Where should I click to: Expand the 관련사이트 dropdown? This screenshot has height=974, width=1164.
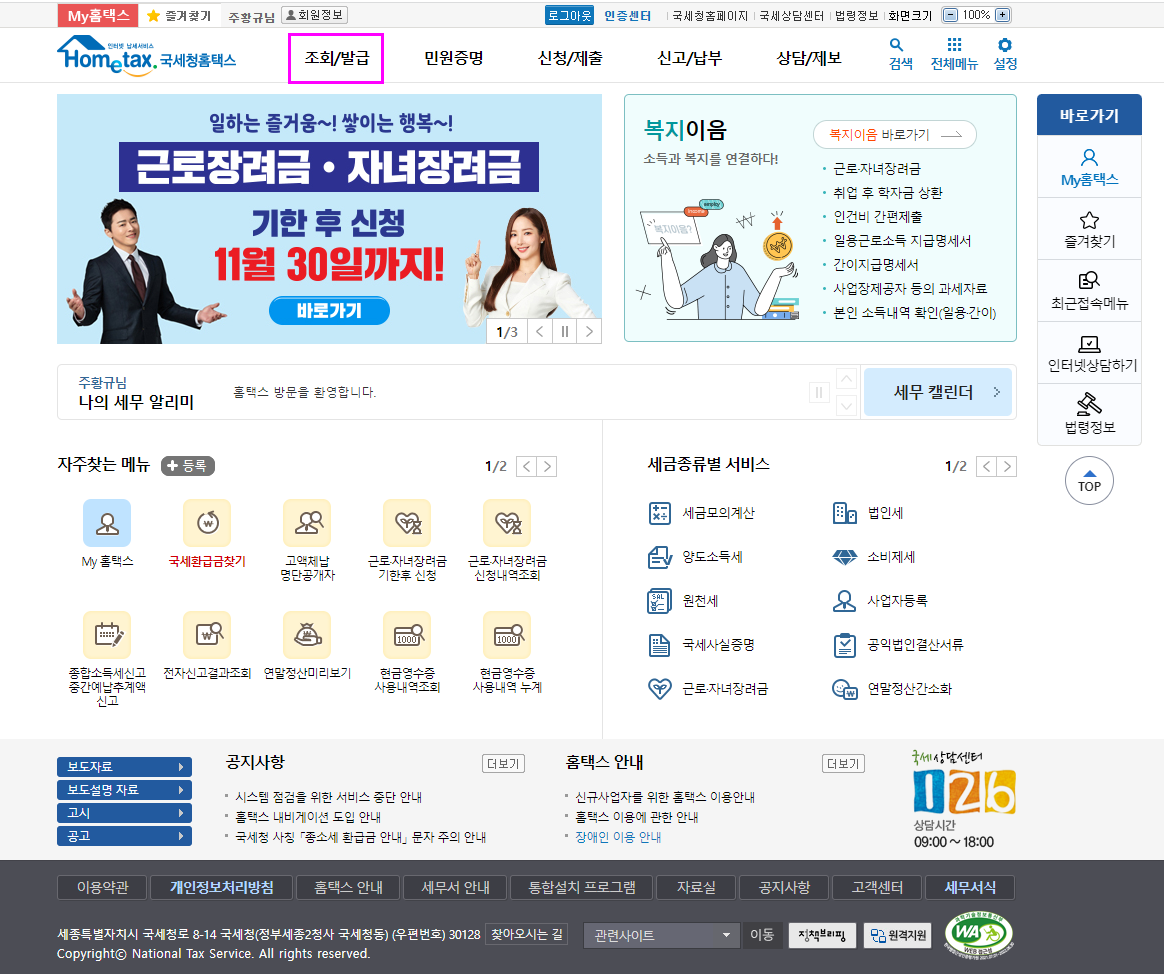coord(661,935)
